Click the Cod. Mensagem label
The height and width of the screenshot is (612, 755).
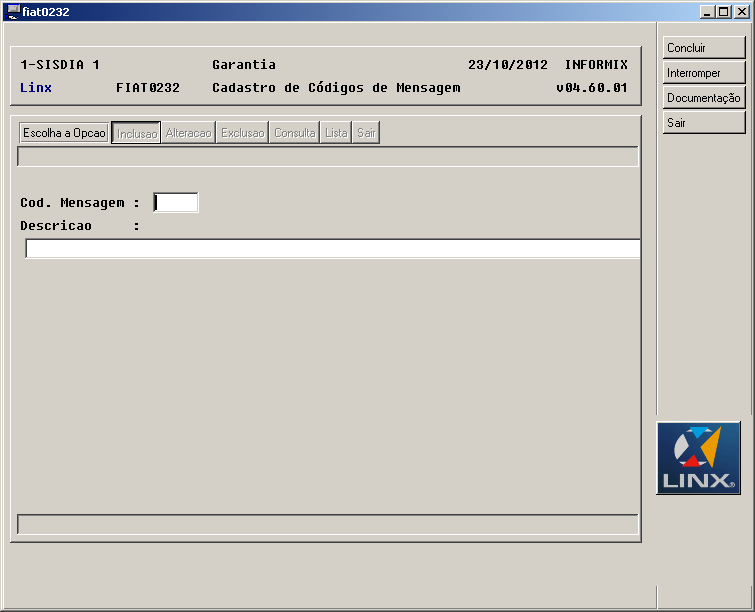(80, 203)
